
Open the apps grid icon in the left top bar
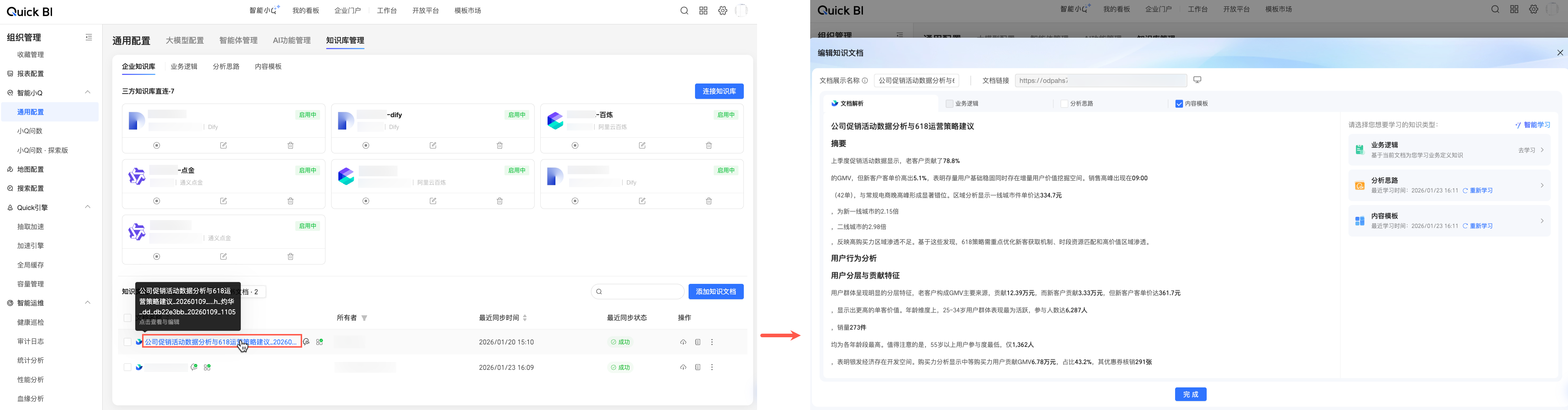(x=703, y=11)
